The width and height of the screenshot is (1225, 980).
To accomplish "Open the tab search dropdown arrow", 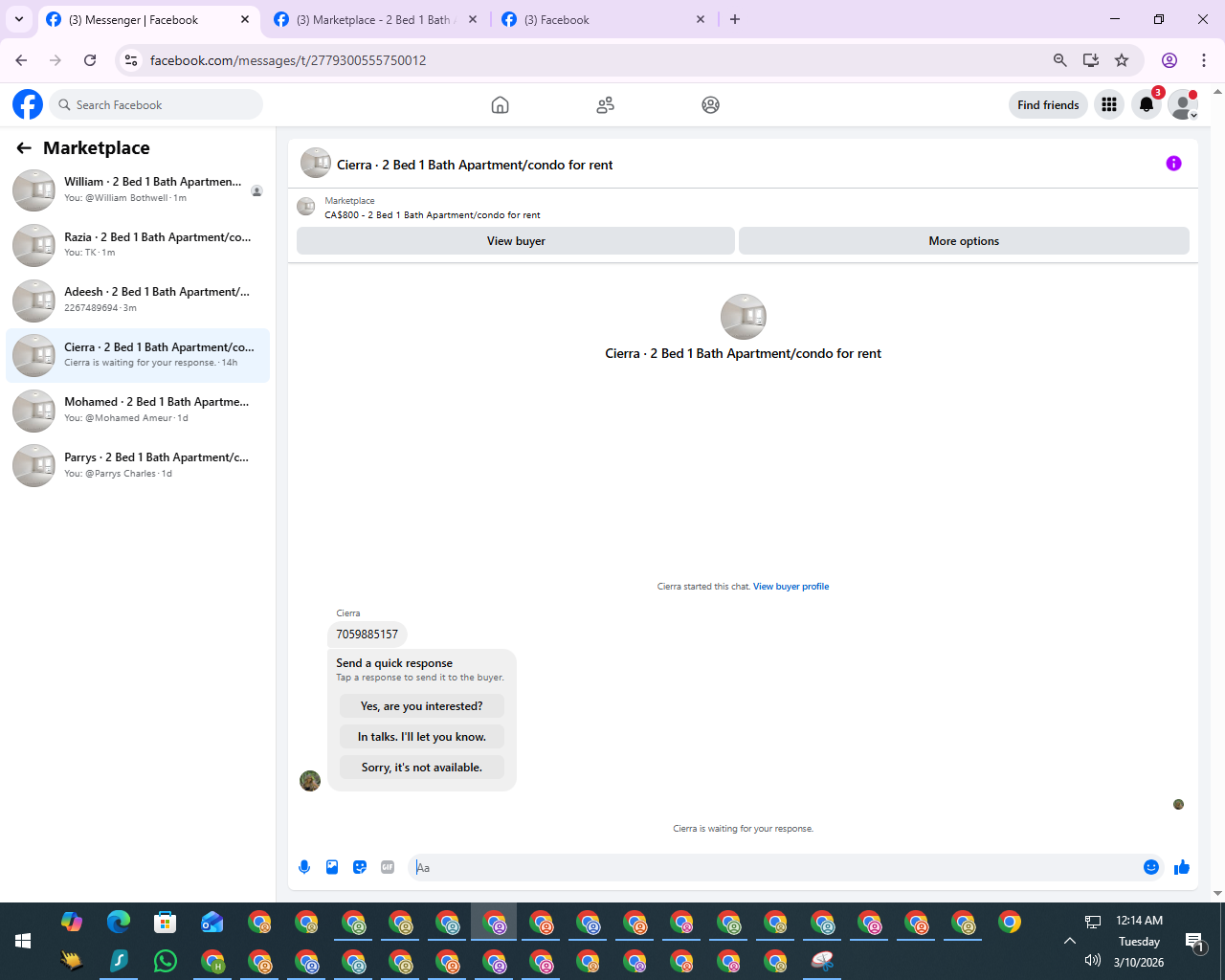I will [19, 19].
